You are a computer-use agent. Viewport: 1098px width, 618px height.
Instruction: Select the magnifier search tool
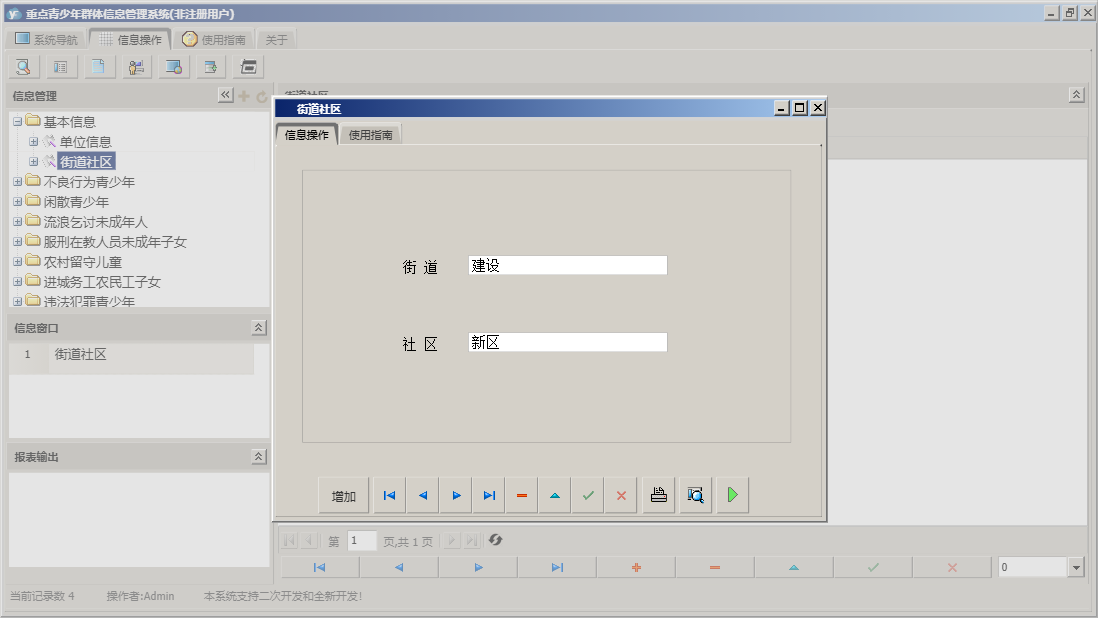pos(22,66)
